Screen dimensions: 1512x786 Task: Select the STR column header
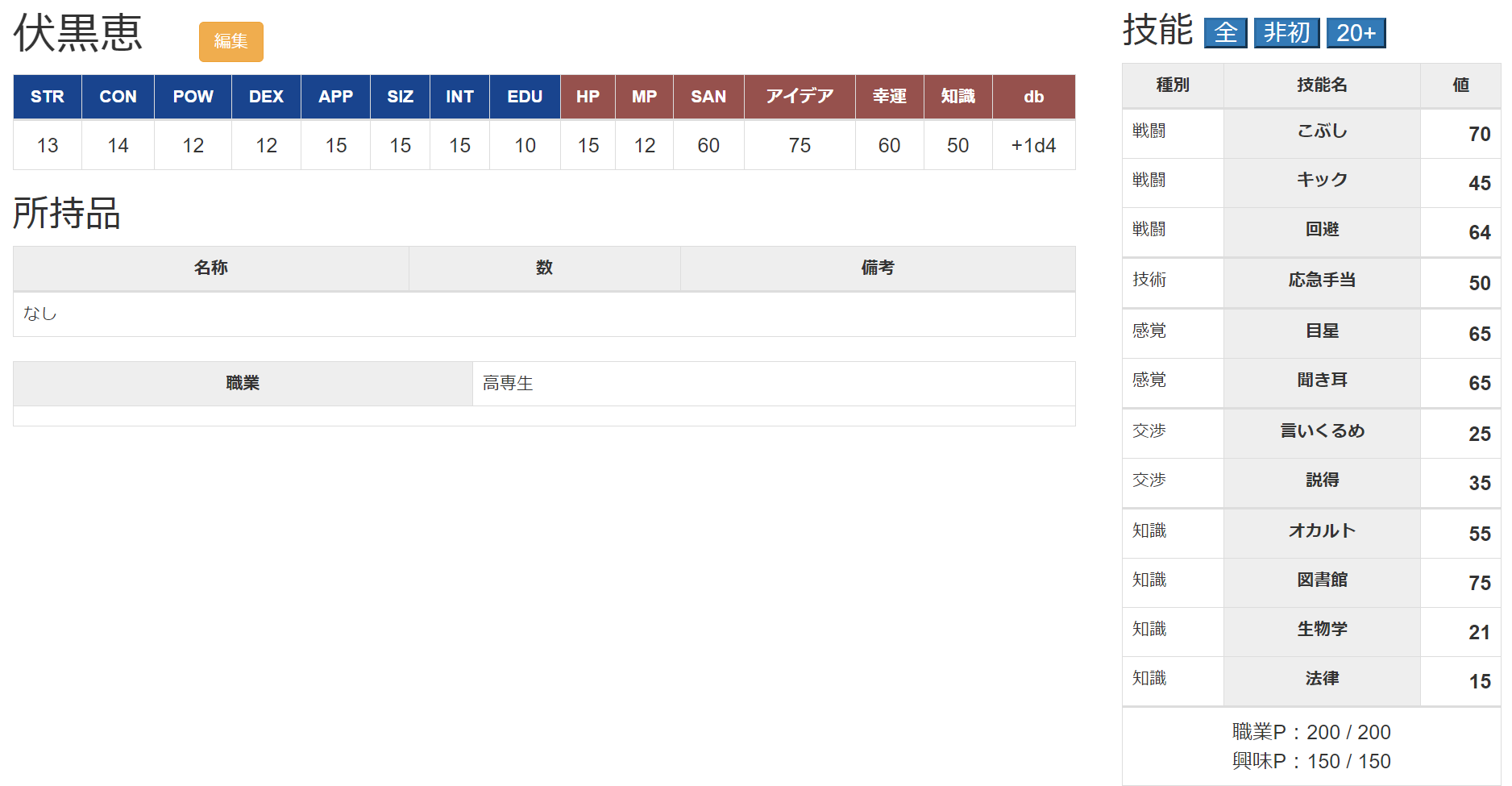48,97
